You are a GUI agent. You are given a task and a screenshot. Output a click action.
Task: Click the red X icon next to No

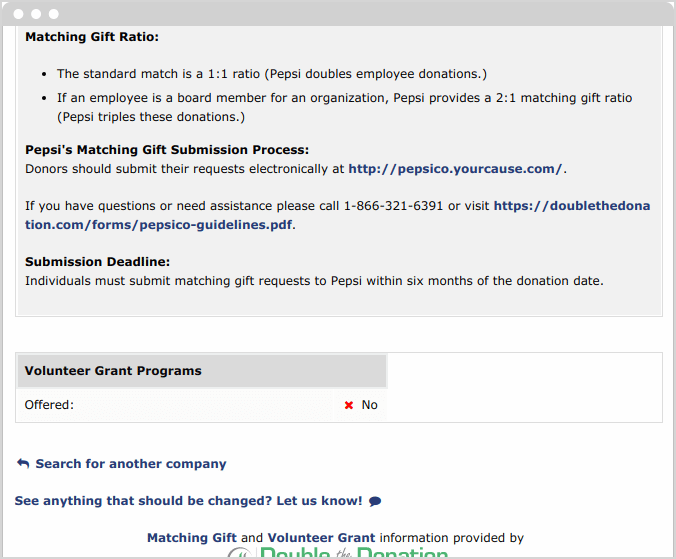[349, 405]
